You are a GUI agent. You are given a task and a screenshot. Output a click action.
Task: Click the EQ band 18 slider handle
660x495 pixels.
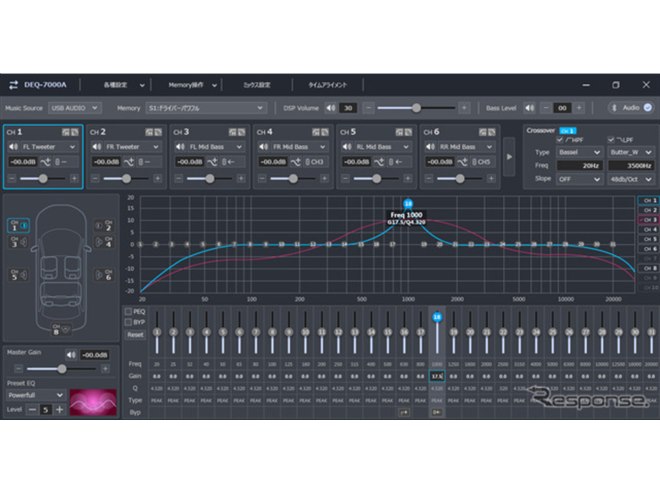437,317
